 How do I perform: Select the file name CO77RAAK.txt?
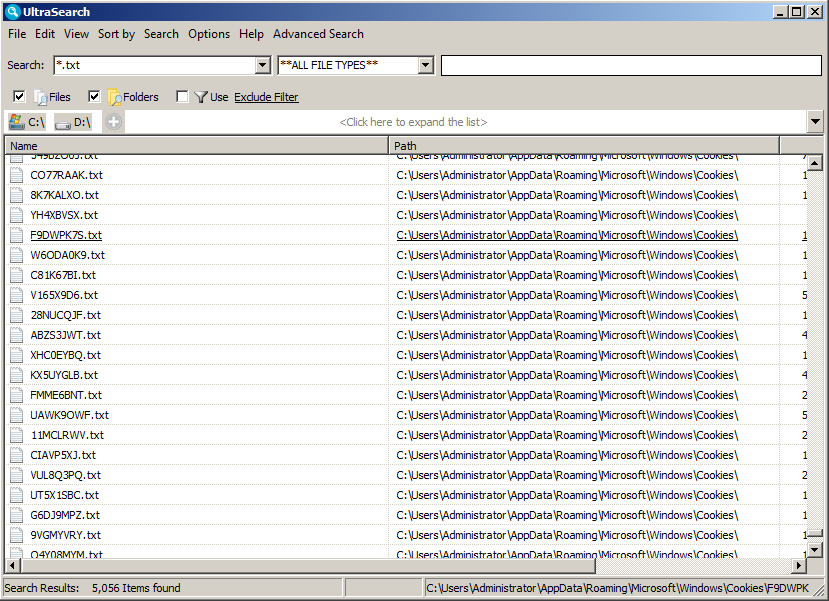click(x=67, y=175)
